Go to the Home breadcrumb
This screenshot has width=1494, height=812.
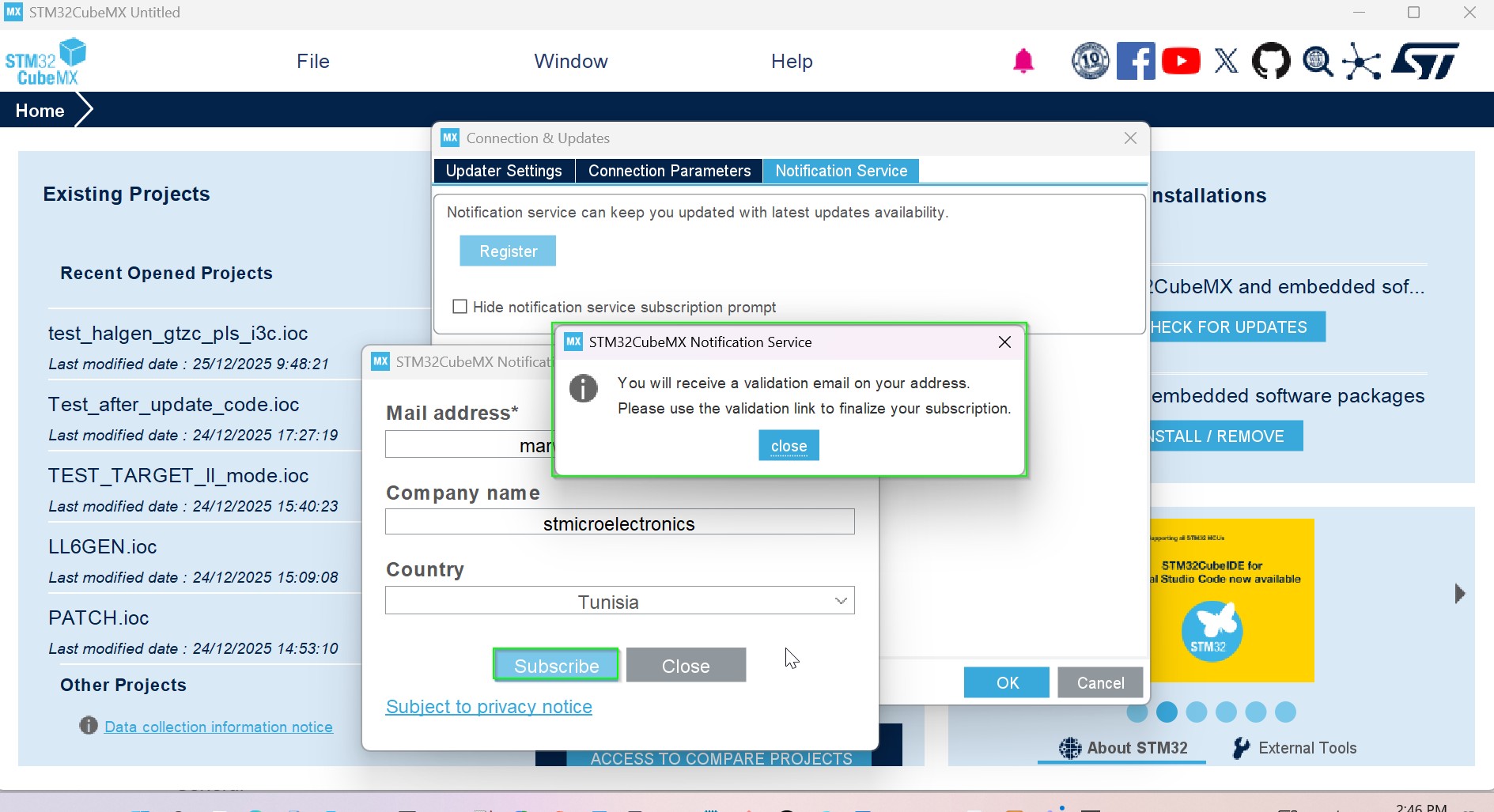40,111
